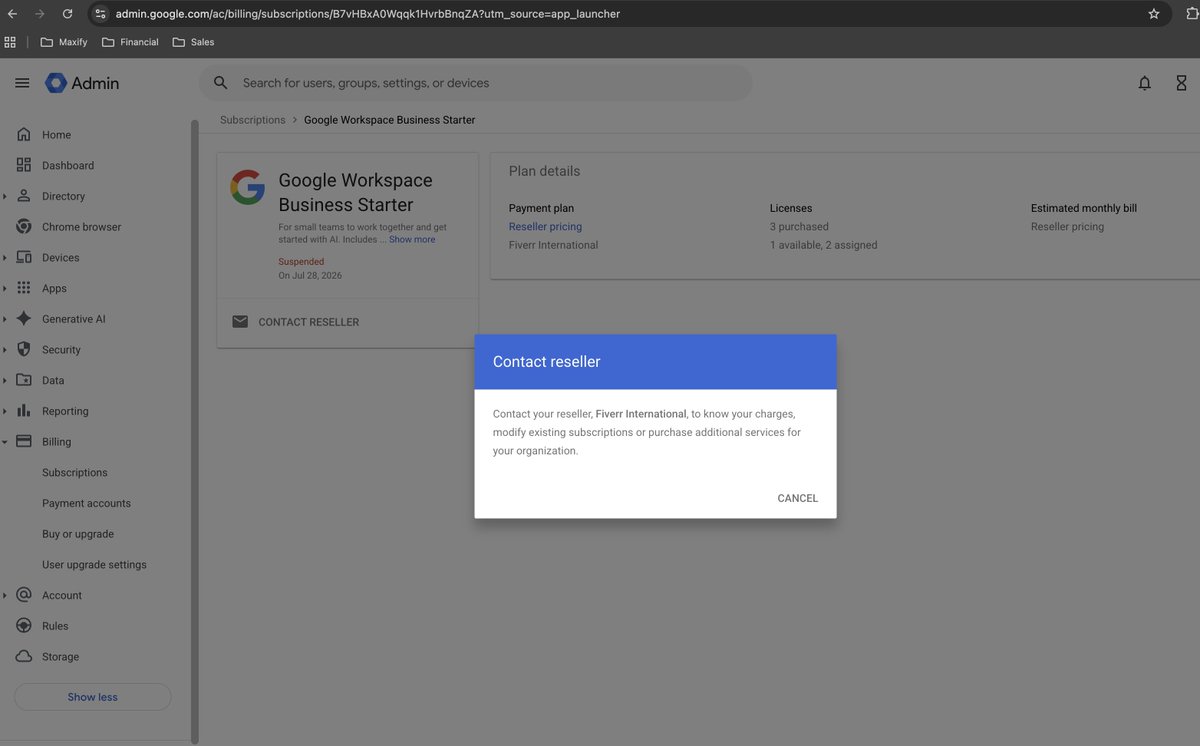Open the Financial bookmarks folder
Image resolution: width=1200 pixels, height=746 pixels.
(x=130, y=42)
